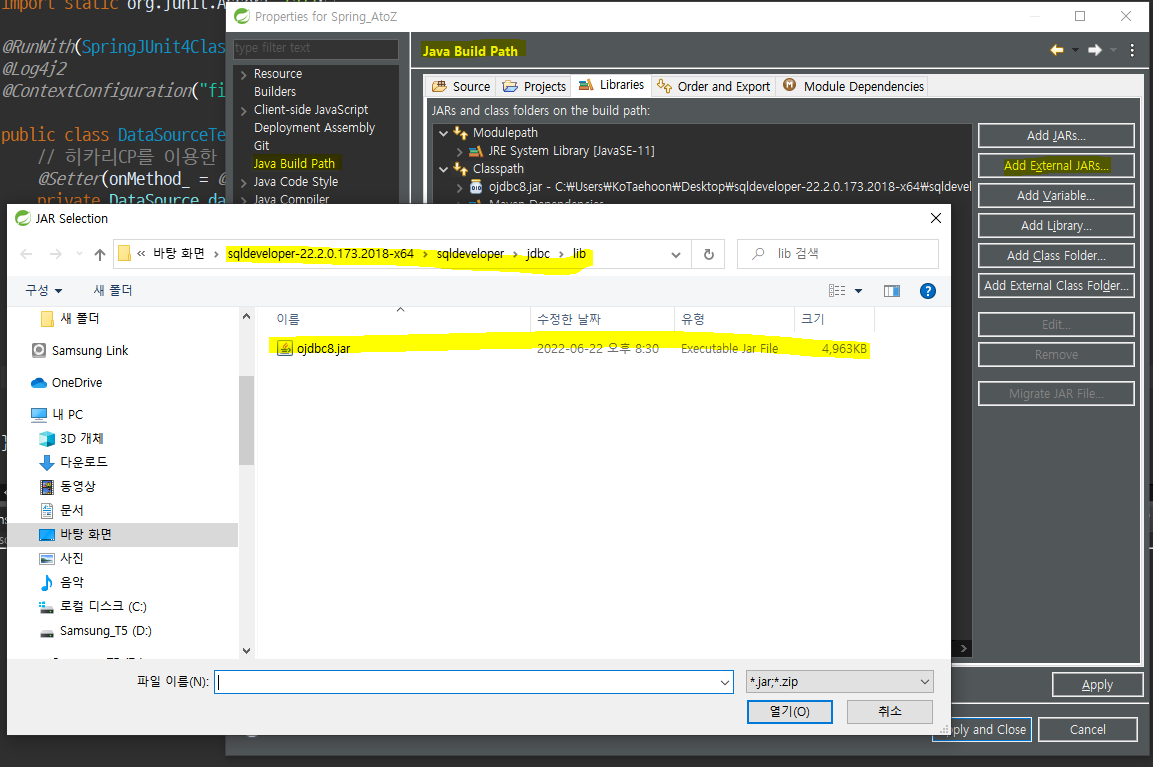Viewport: 1153px width, 767px height.
Task: Expand the JRE System Library node
Action: (x=460, y=151)
